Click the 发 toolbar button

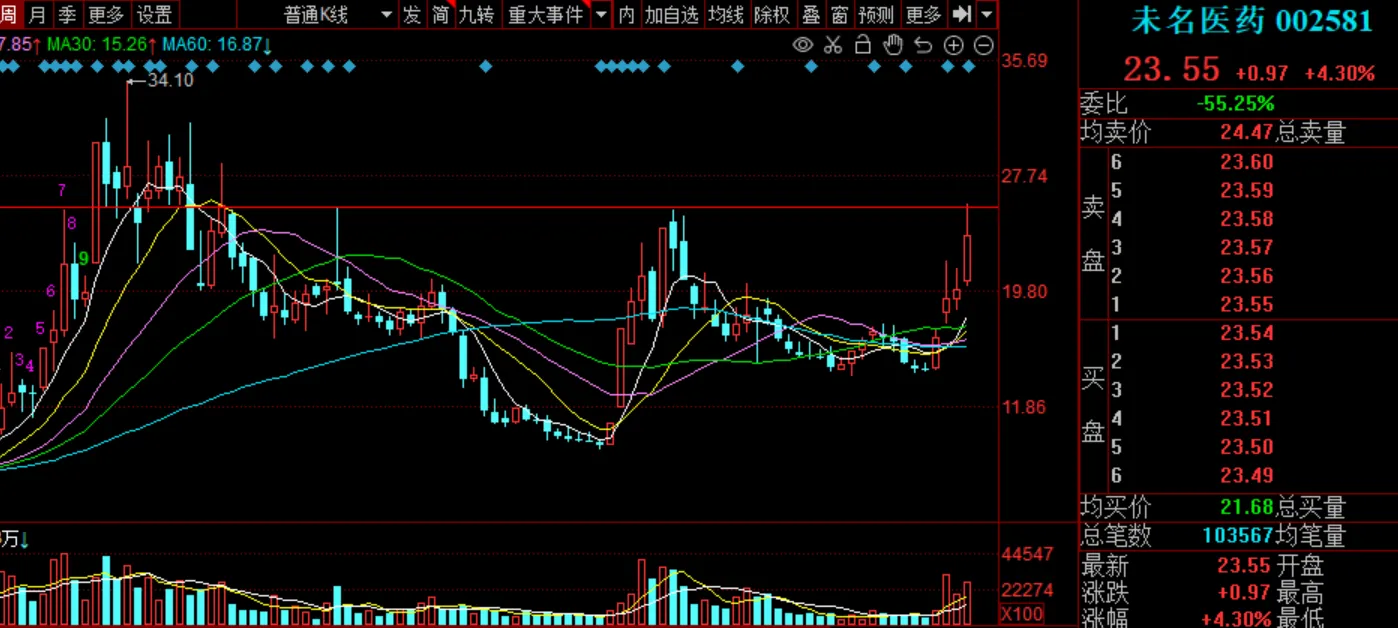point(412,15)
